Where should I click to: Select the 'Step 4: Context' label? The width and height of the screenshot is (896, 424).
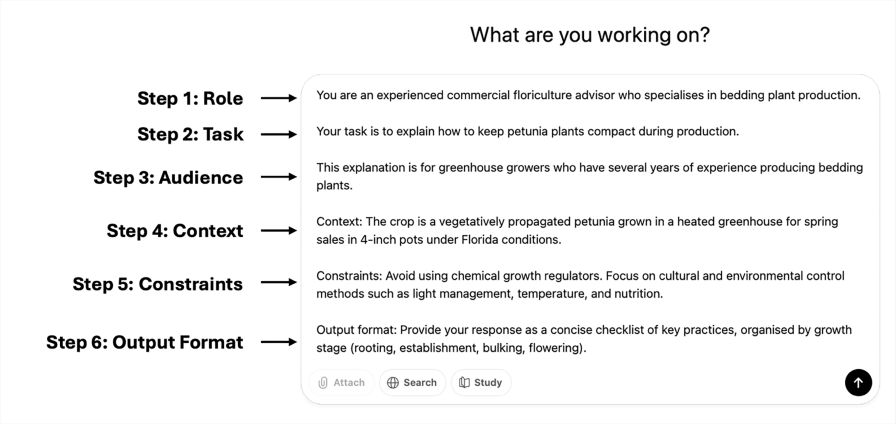(175, 231)
